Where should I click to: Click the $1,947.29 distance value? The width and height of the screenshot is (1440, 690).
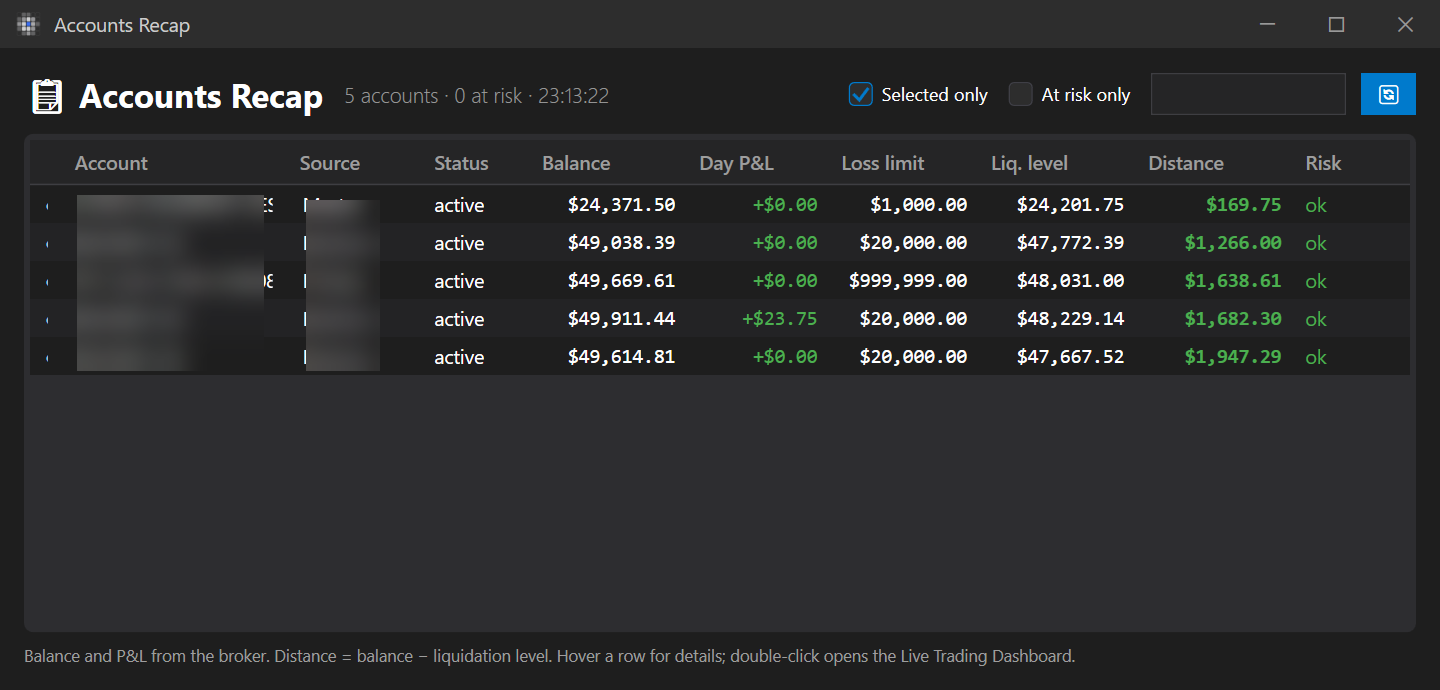coord(1233,357)
